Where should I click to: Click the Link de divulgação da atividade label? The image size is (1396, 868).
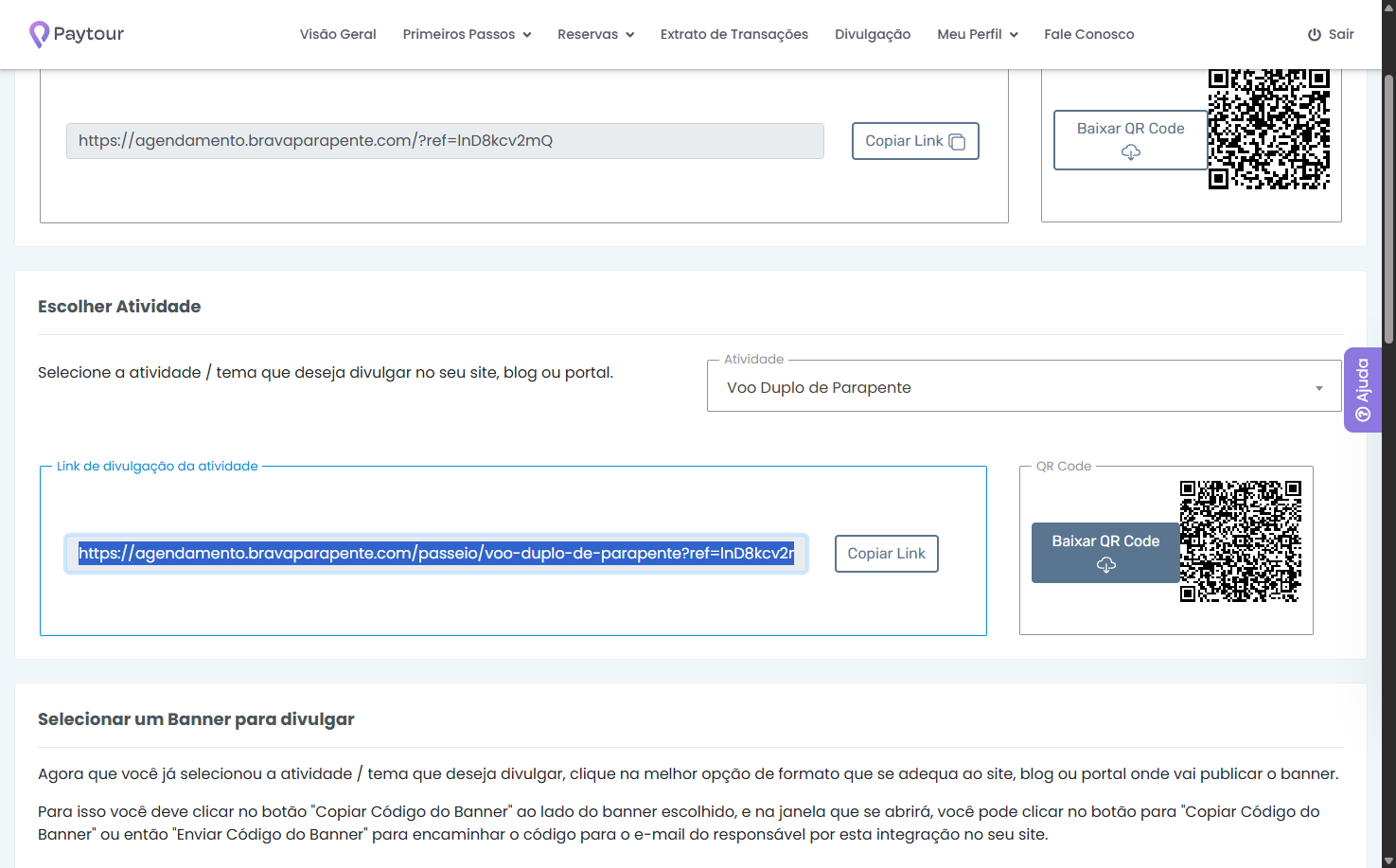tap(157, 466)
